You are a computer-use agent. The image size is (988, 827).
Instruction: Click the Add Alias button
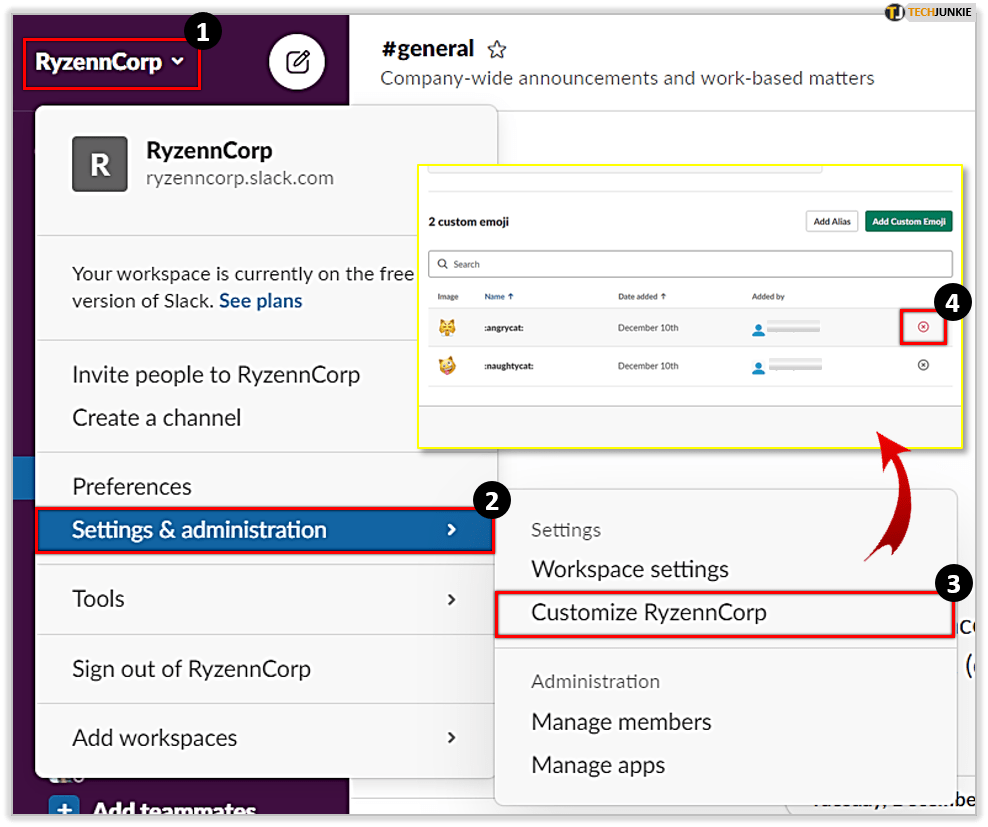(x=831, y=222)
